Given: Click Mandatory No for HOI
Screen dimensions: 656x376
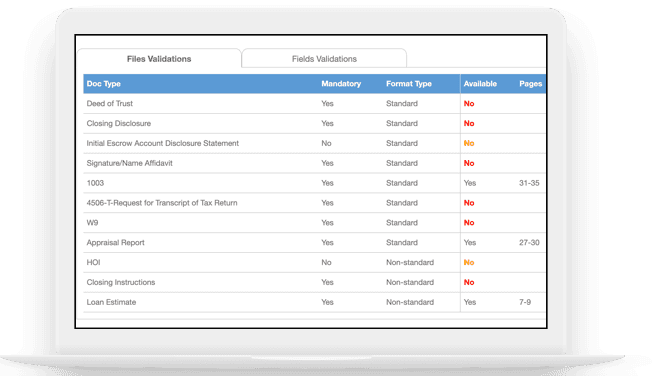Looking at the screenshot, I should pos(326,262).
